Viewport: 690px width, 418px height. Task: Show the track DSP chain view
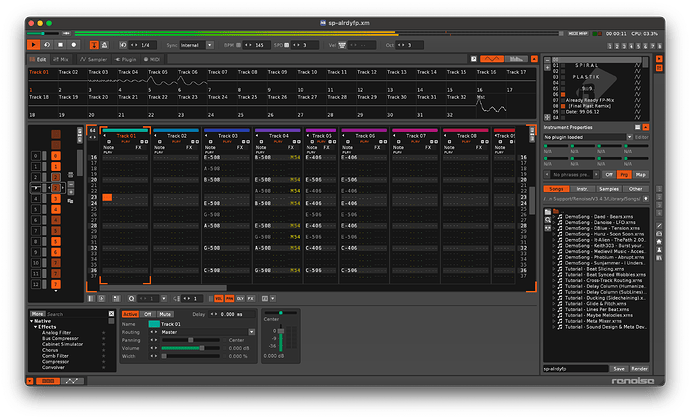48,381
